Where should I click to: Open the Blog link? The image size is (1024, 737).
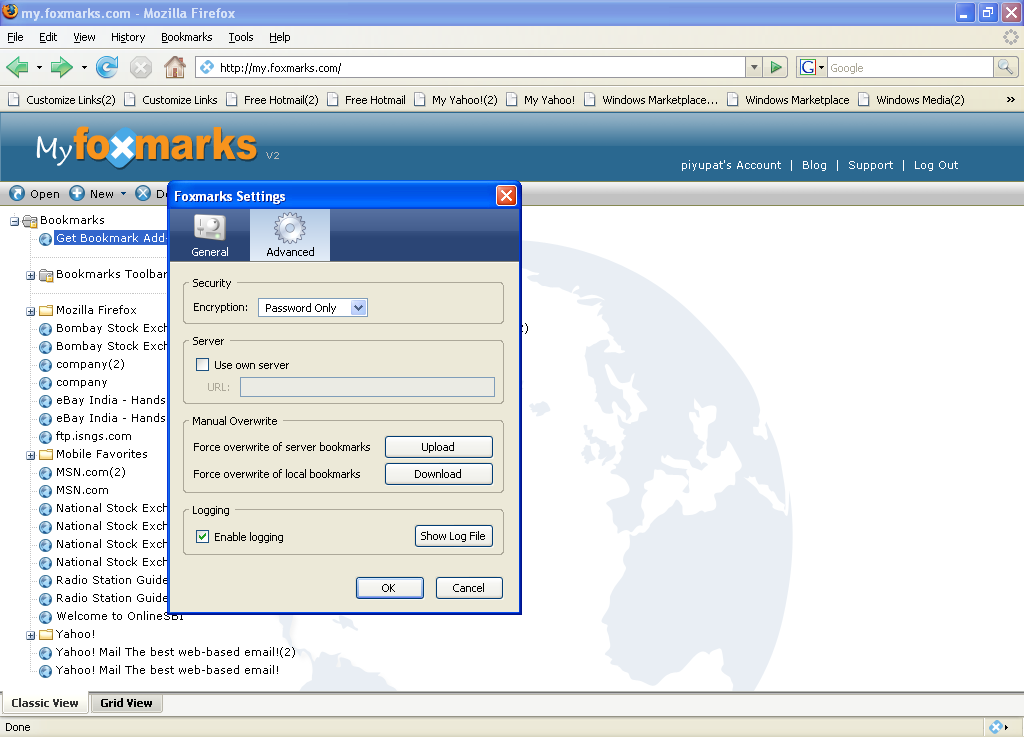(814, 165)
